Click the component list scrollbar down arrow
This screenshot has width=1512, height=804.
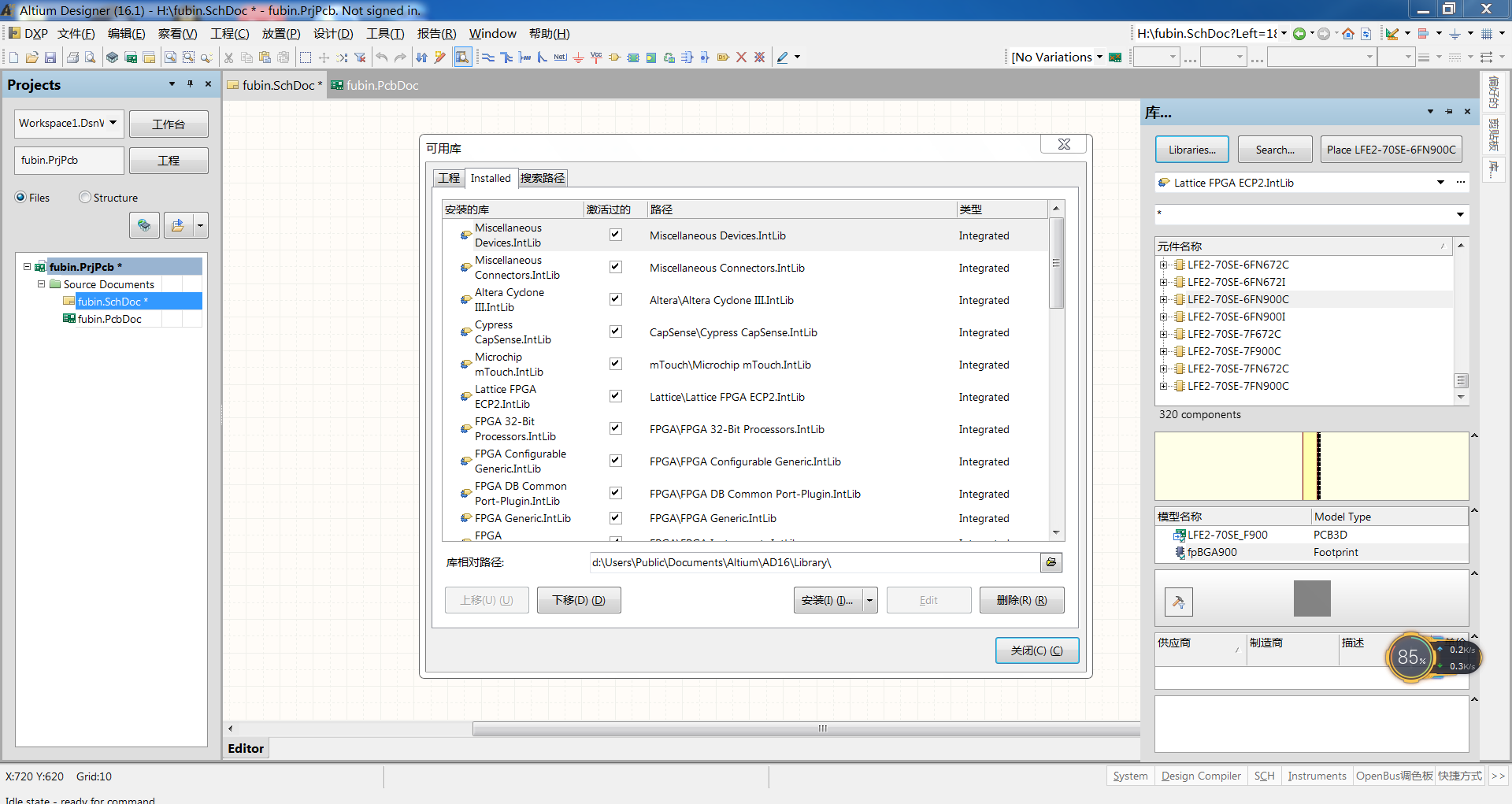pyautogui.click(x=1461, y=398)
